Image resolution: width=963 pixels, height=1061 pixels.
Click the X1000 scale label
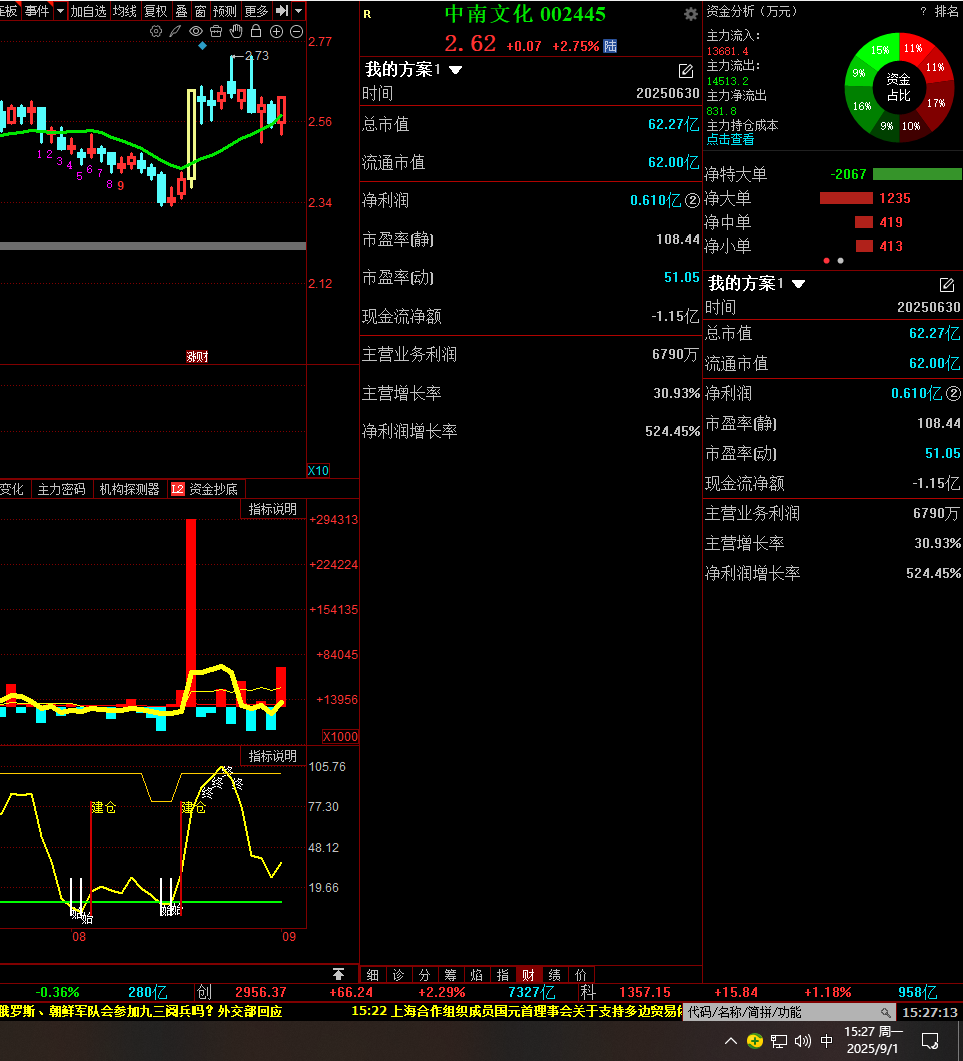point(340,737)
